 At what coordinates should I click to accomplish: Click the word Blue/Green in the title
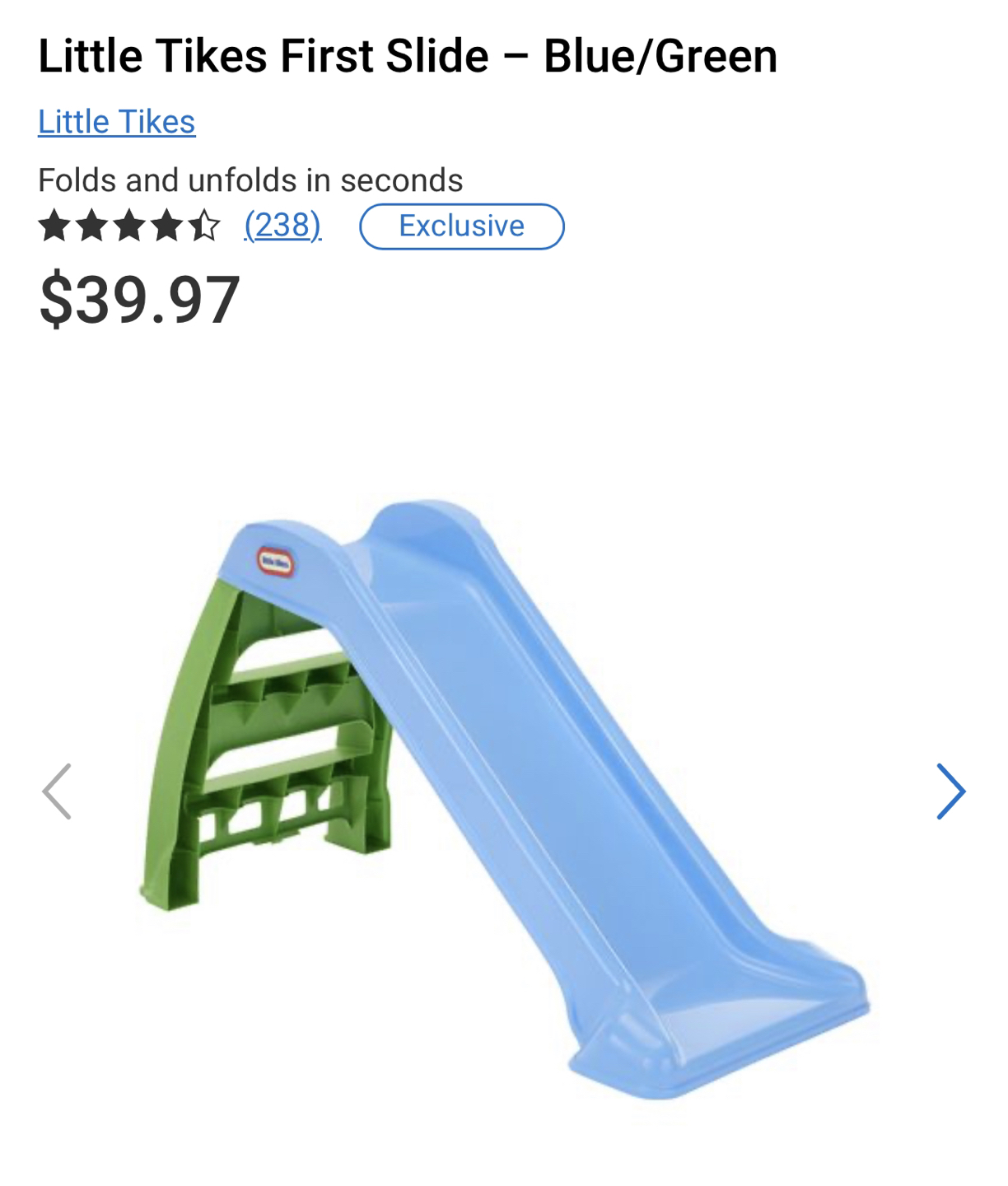point(660,56)
